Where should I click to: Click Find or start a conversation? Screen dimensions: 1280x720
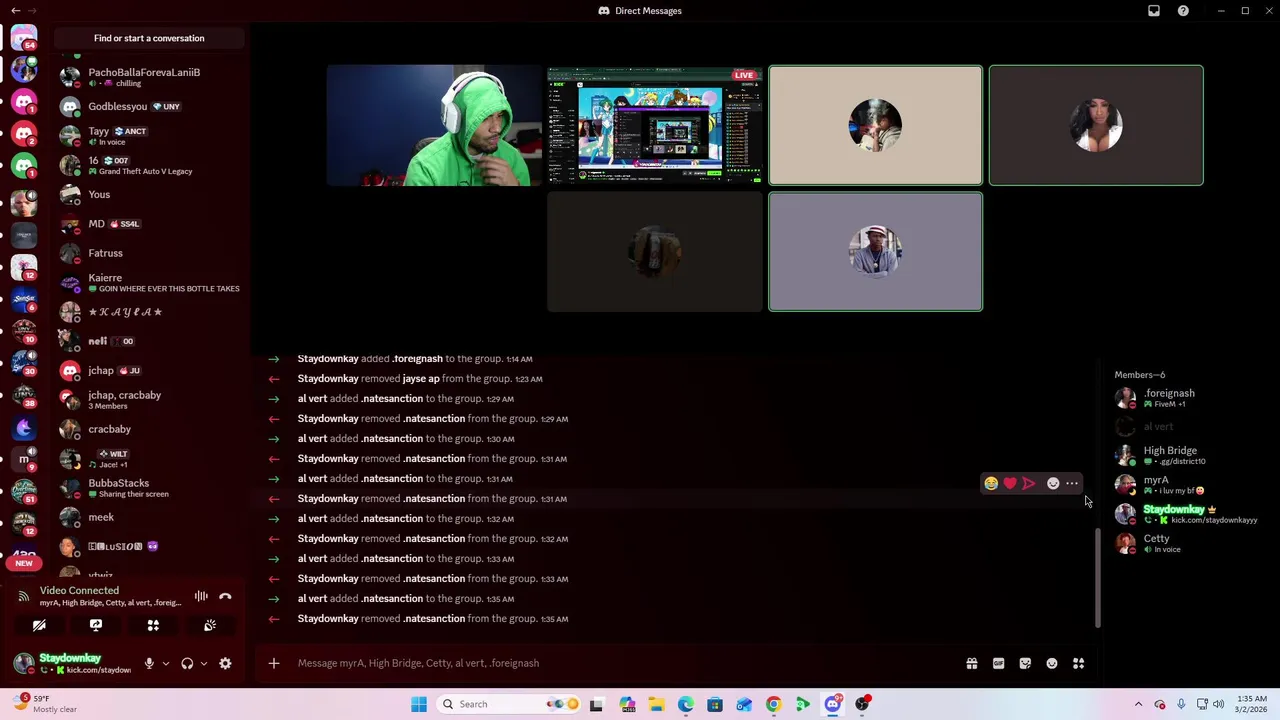click(x=149, y=38)
